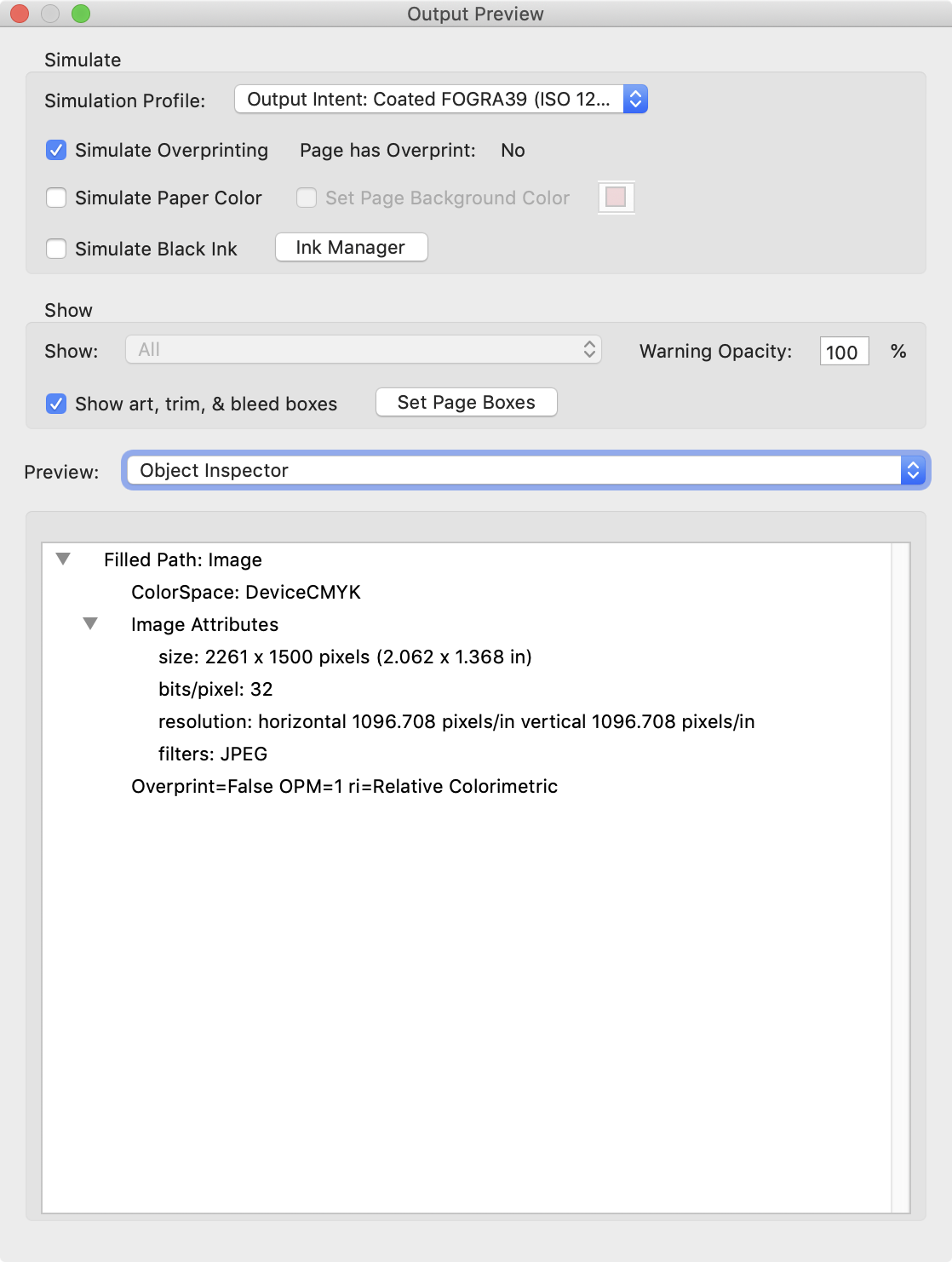Click the Simulation Profile stepper arrows
Viewport: 952px width, 1262px height.
[x=633, y=99]
